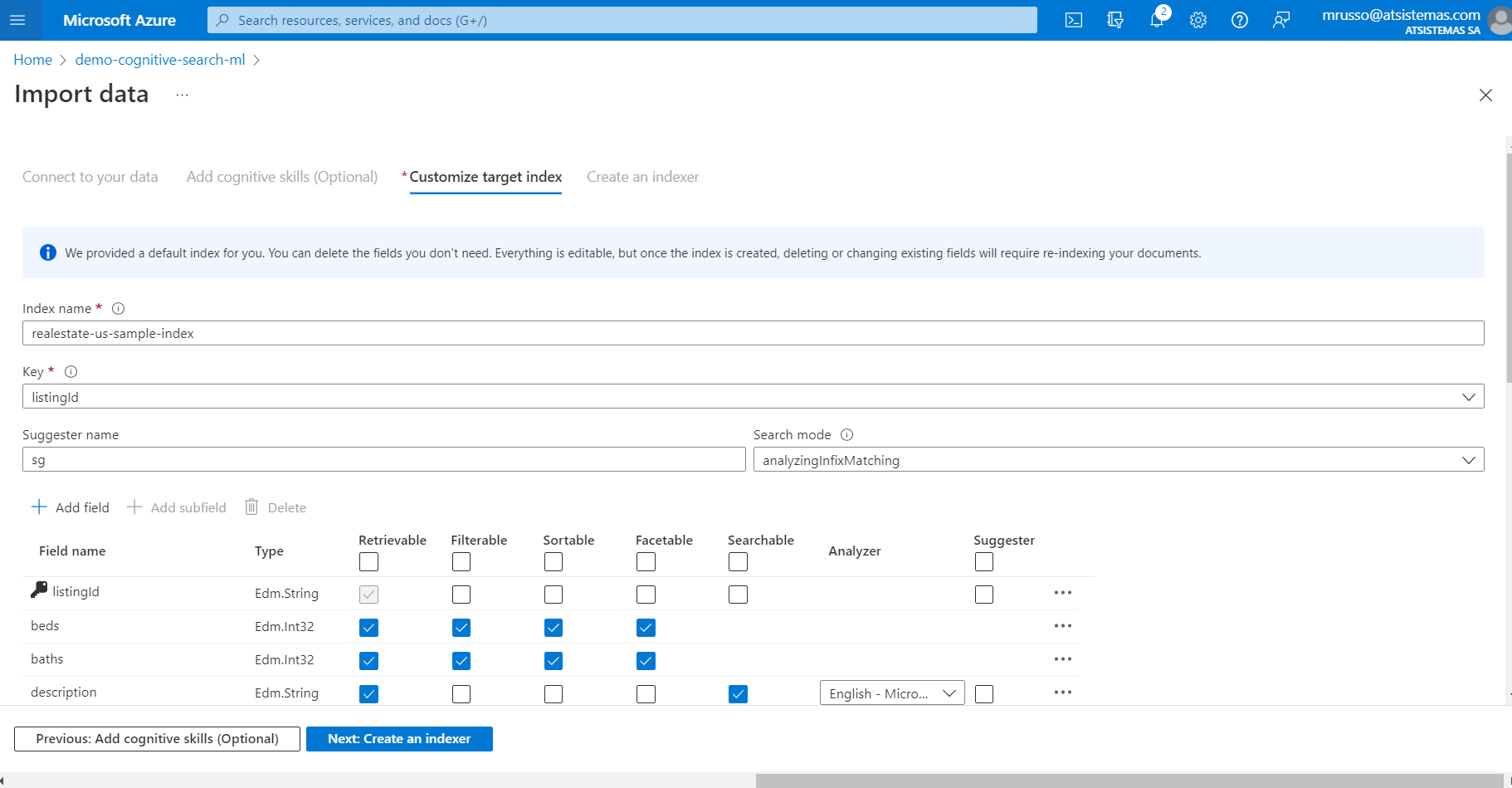Viewport: 1512px width, 788px height.
Task: Click the baths field name
Action: point(47,658)
